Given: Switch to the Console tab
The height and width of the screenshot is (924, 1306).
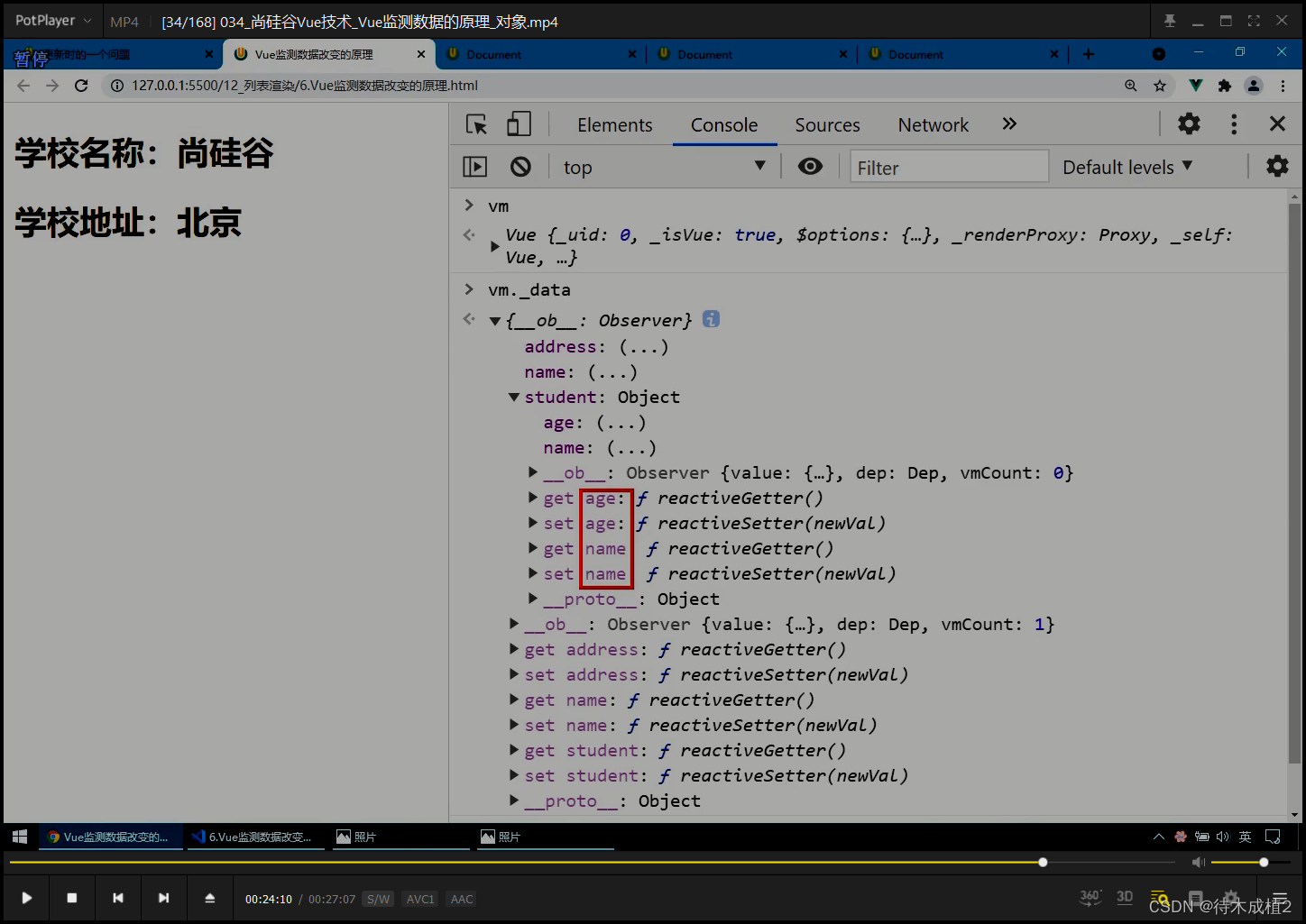Looking at the screenshot, I should 724,125.
